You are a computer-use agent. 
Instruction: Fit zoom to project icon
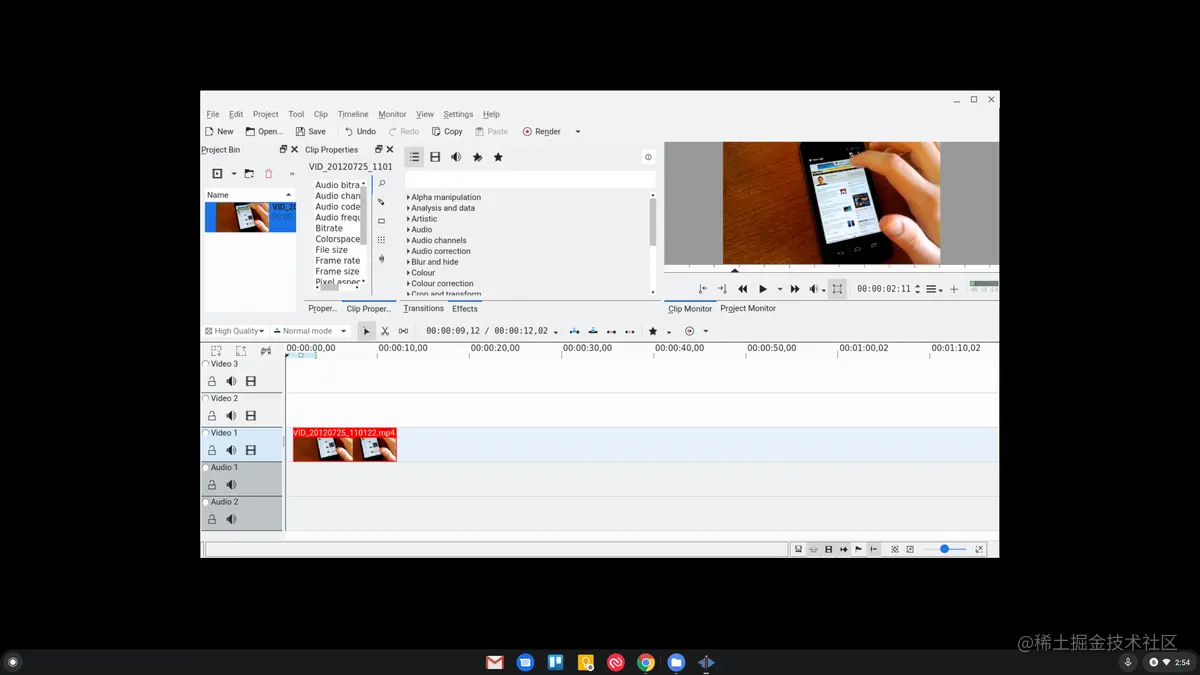click(895, 549)
